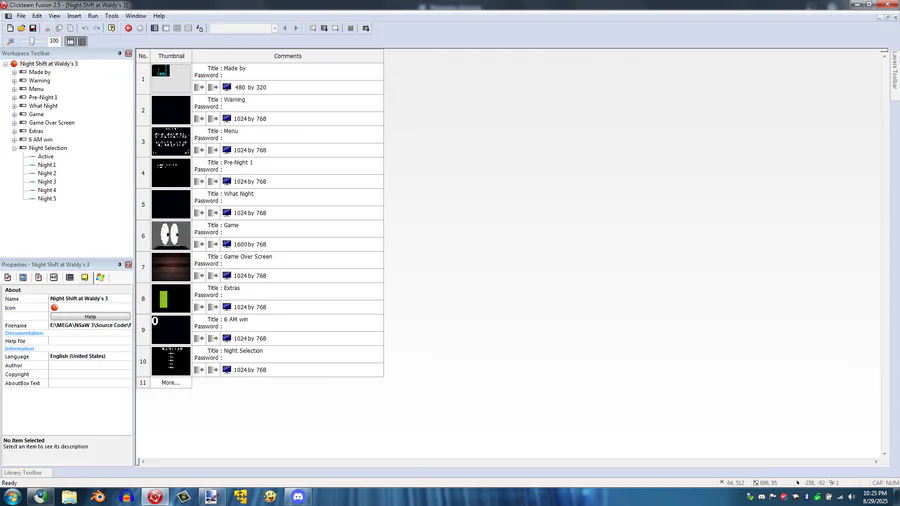Close the Workspace Toolbar panel

[x=129, y=53]
